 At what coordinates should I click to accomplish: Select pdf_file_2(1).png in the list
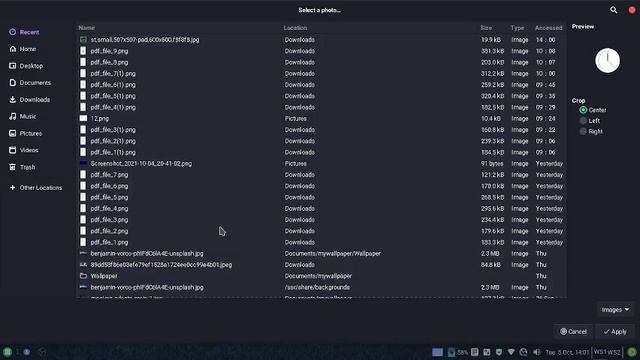[x=321, y=141]
